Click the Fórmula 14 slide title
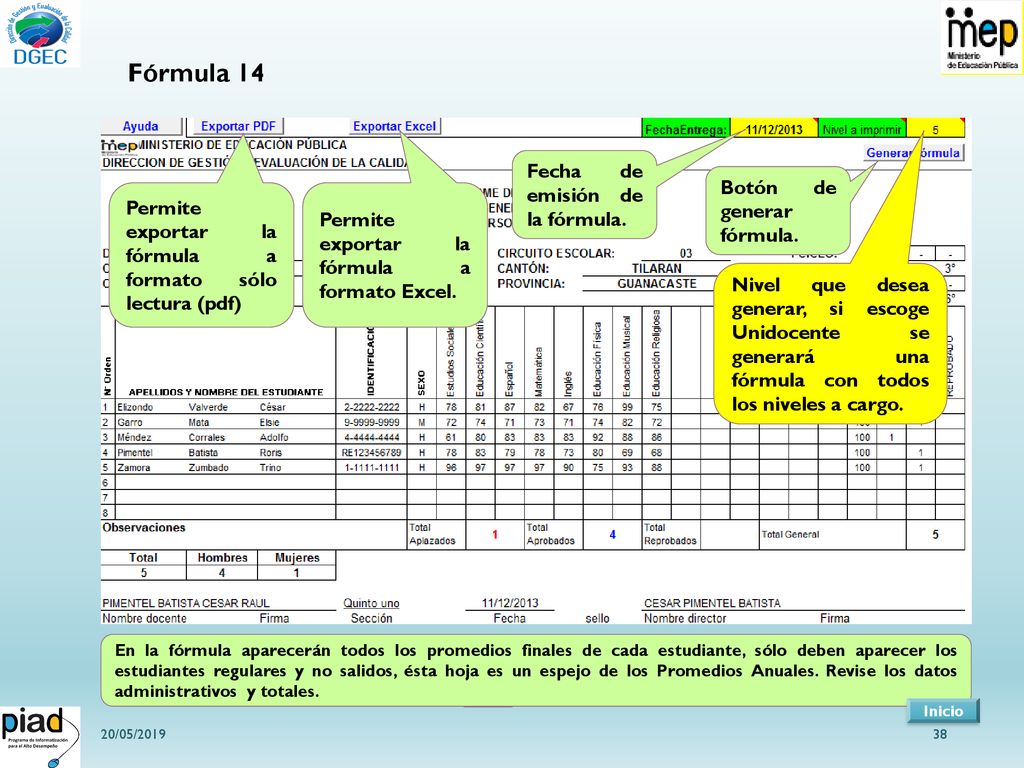 pos(196,72)
